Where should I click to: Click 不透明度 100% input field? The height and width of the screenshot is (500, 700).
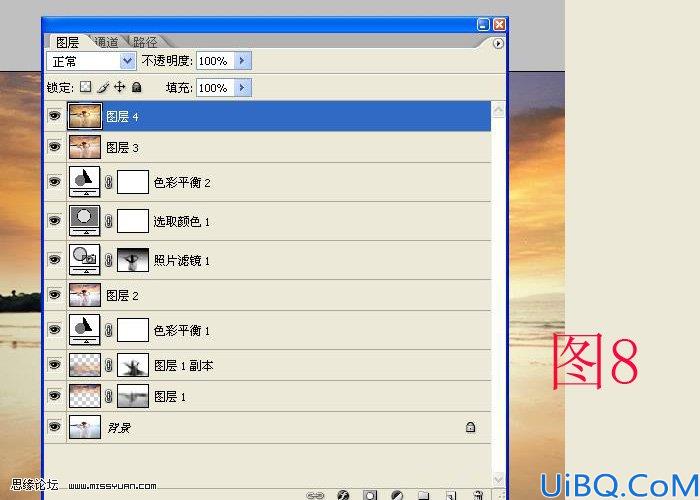pos(215,61)
